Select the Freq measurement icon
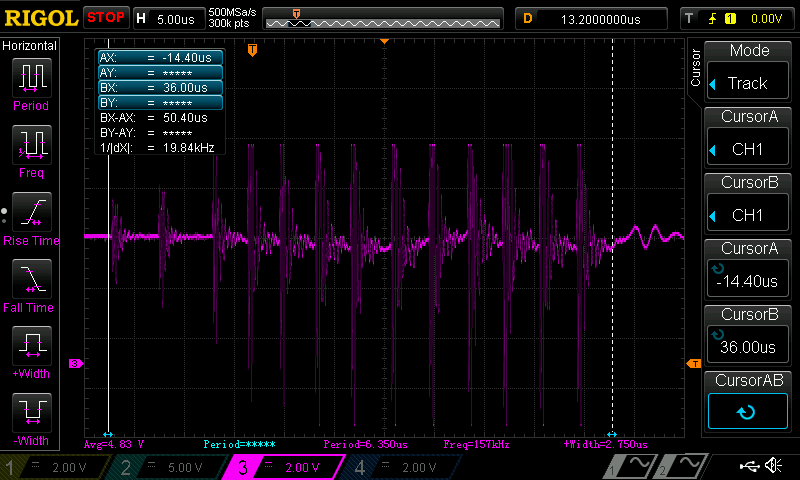 point(30,145)
